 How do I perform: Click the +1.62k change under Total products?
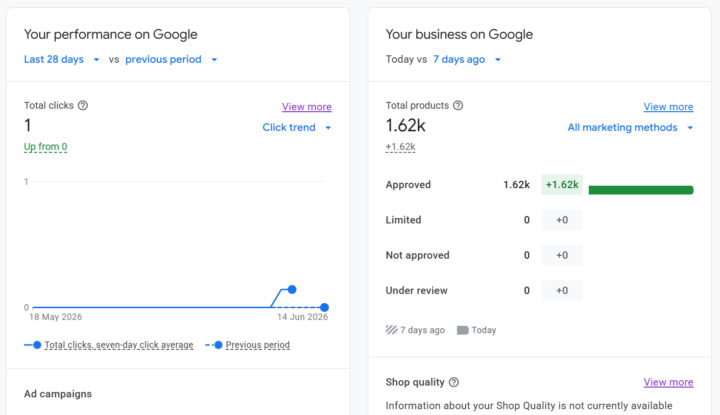click(400, 147)
